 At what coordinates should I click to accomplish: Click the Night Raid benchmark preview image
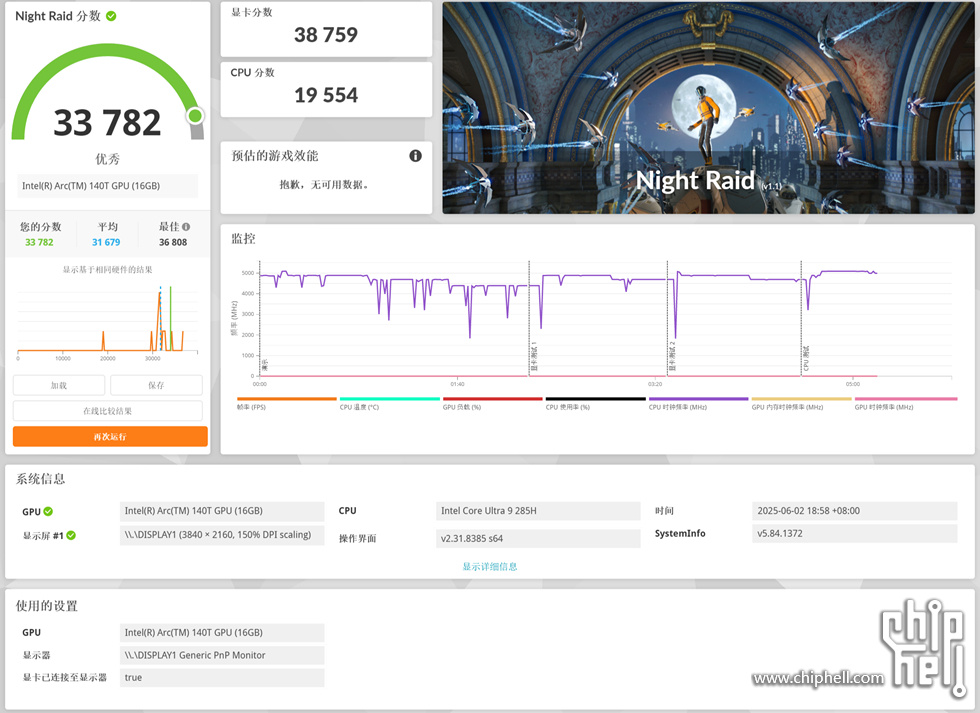coord(708,107)
